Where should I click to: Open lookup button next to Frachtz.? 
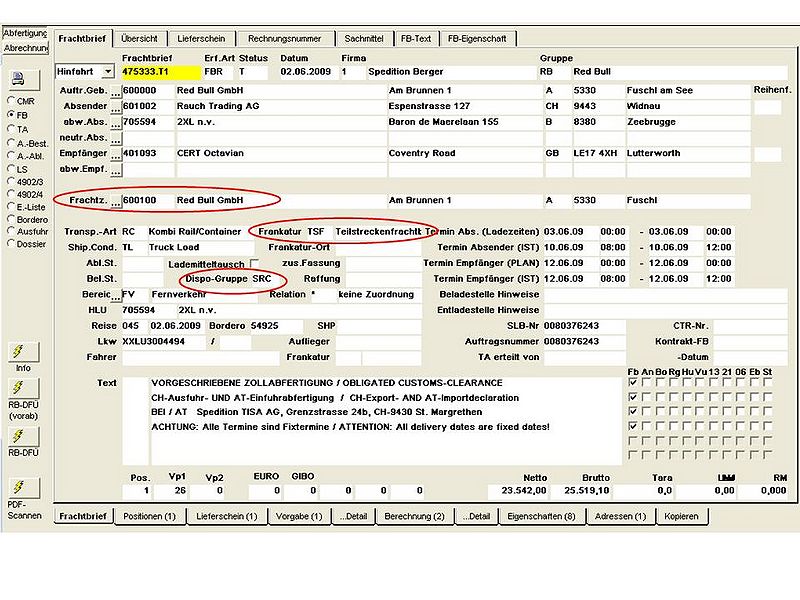click(x=116, y=202)
